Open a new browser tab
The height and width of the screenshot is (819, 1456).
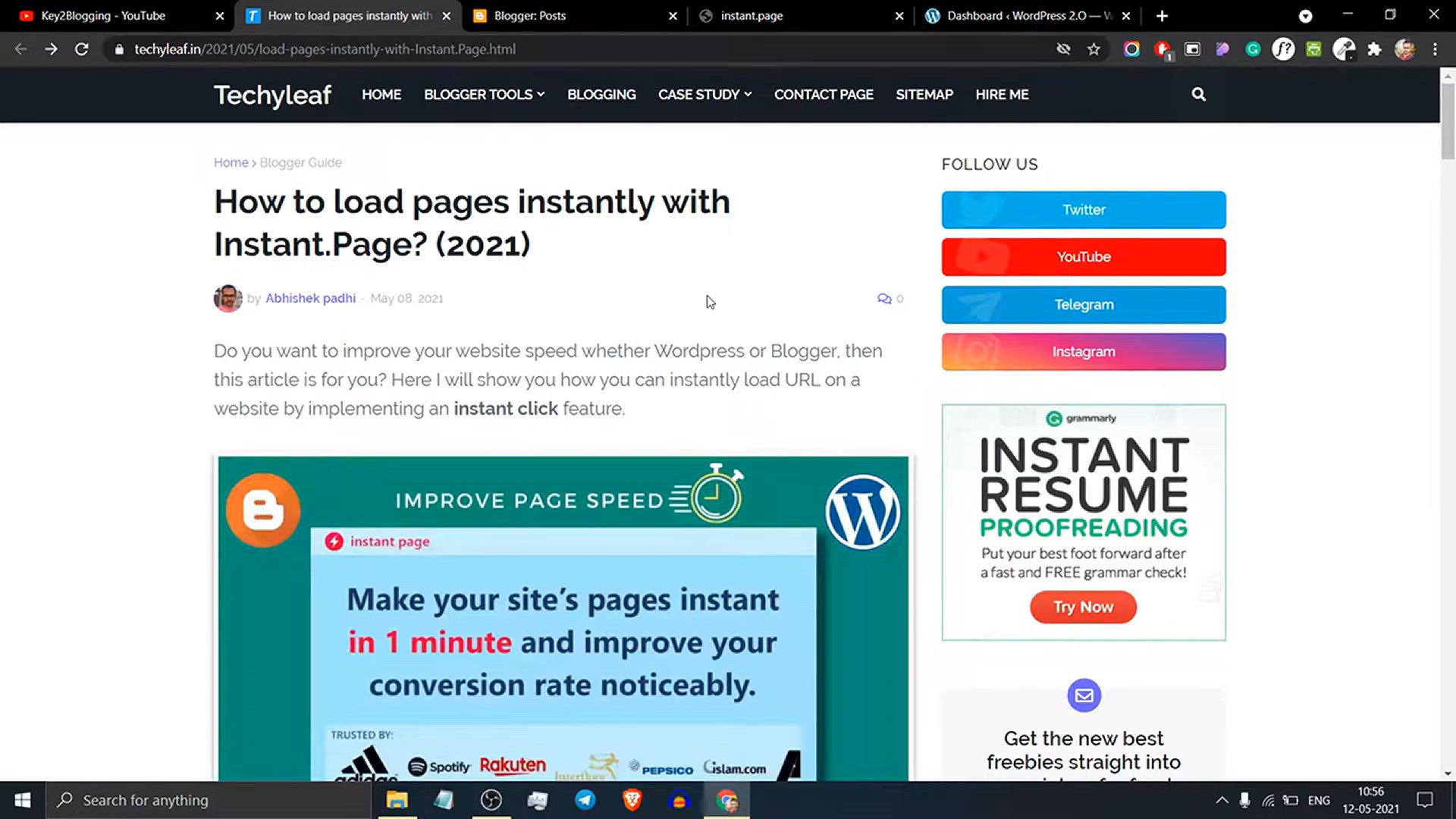(1162, 16)
